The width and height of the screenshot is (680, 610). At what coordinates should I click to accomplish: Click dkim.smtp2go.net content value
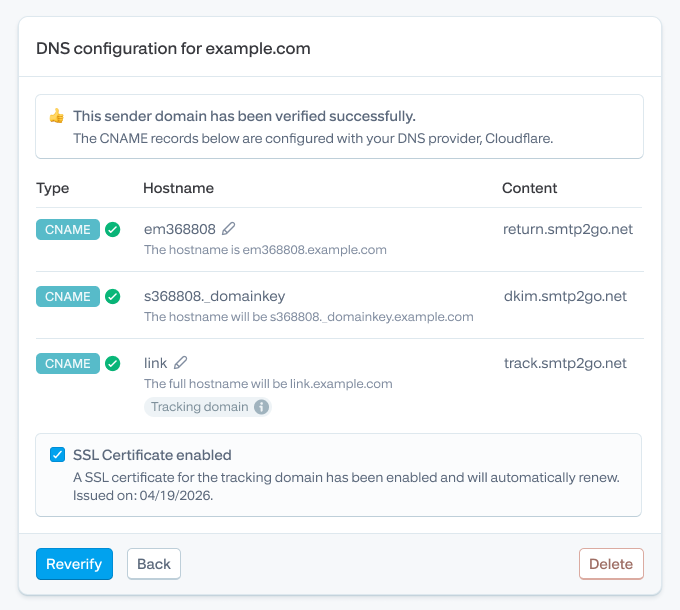[565, 296]
